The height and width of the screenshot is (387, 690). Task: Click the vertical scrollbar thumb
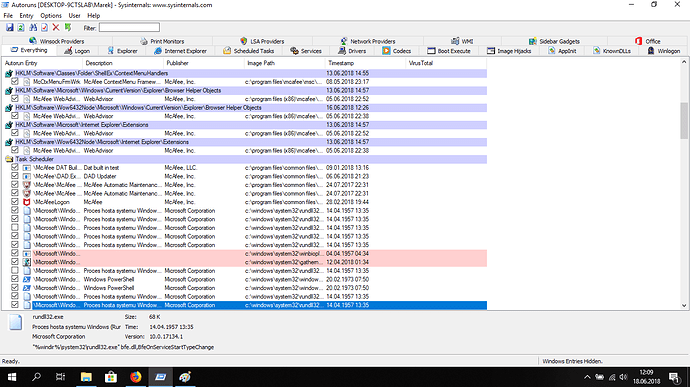[684, 120]
